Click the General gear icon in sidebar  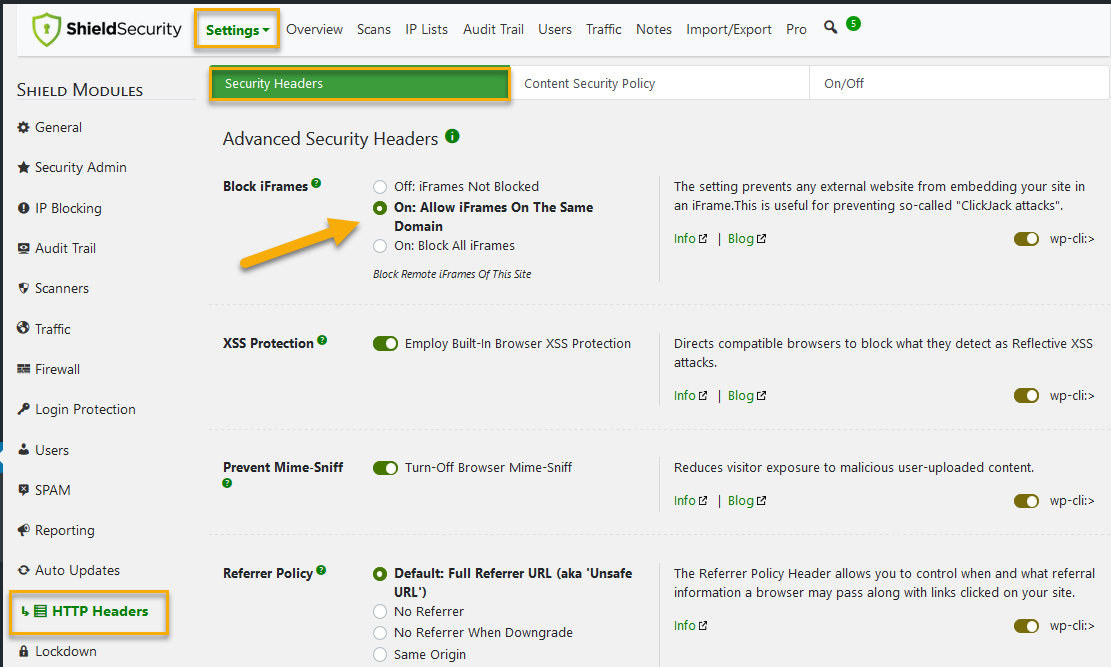[23, 127]
